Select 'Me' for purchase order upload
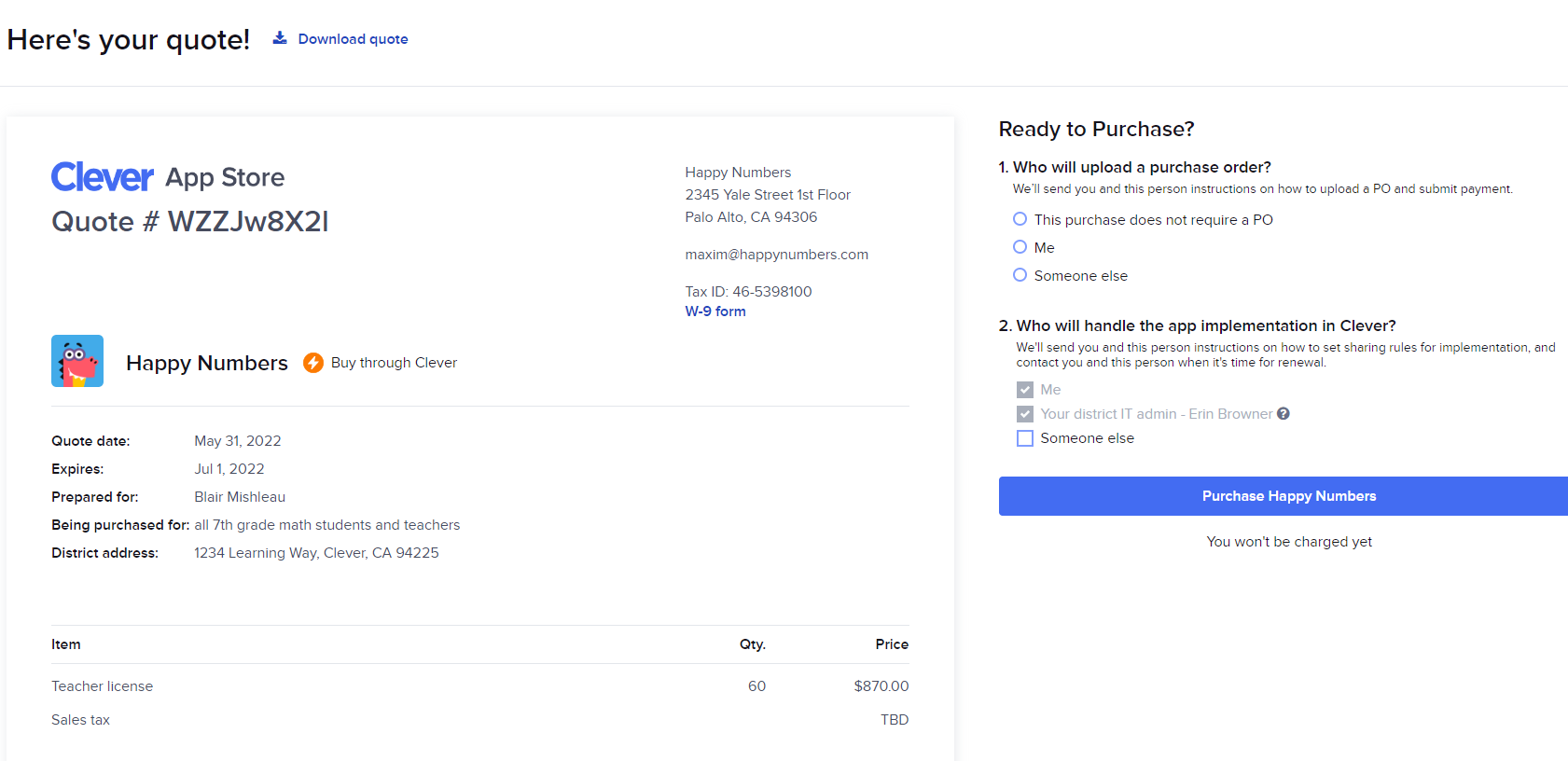Screen dimensions: 1568x761 click(1020, 247)
